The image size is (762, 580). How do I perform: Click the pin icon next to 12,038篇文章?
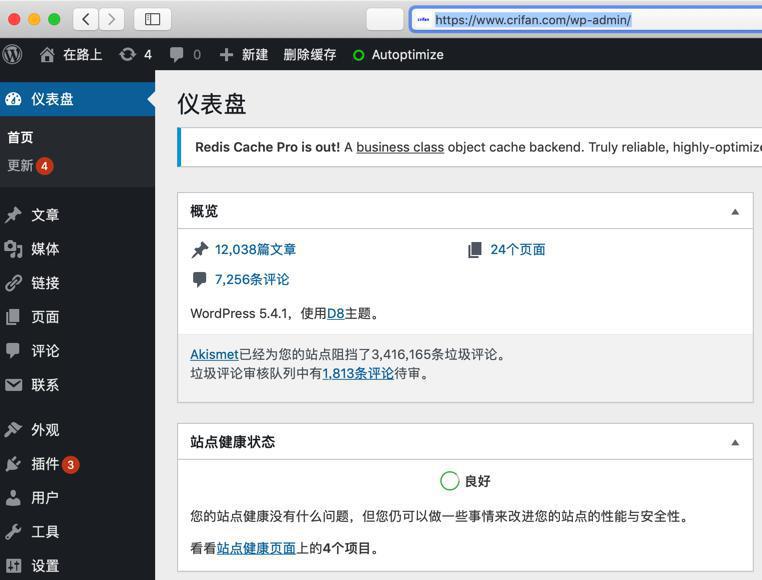coord(200,250)
